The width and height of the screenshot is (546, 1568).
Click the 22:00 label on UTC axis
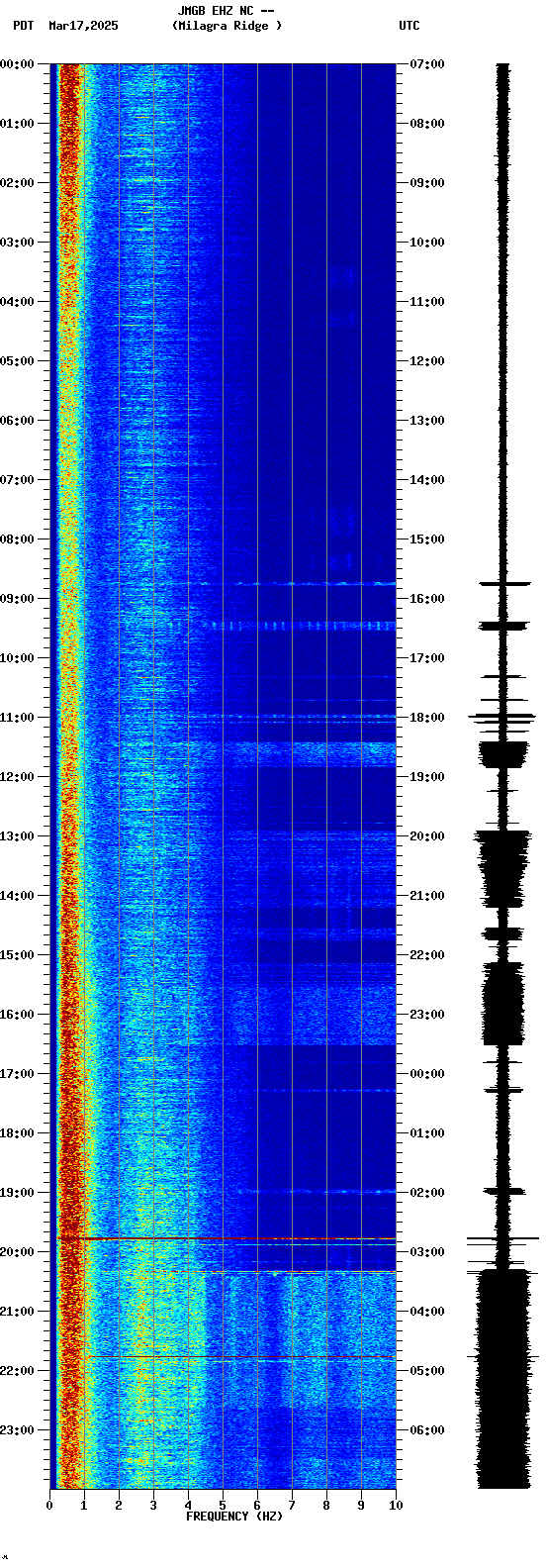pyautogui.click(x=427, y=955)
